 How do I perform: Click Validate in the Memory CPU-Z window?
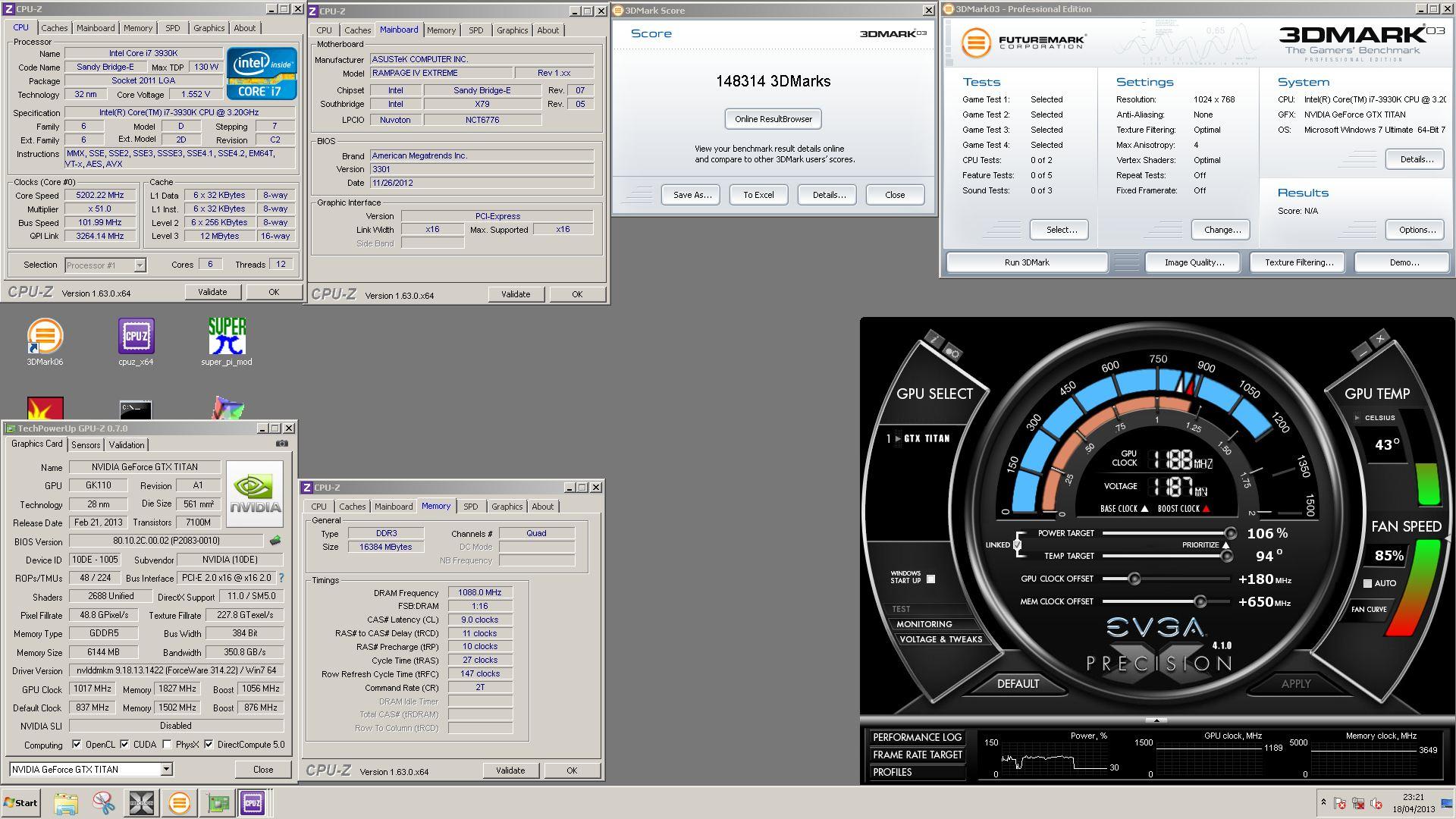click(x=510, y=770)
